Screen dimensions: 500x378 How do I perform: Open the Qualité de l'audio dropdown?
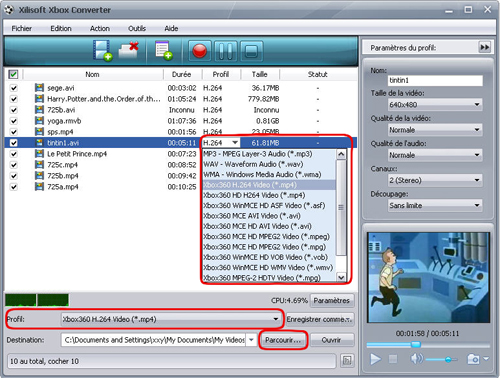click(435, 155)
